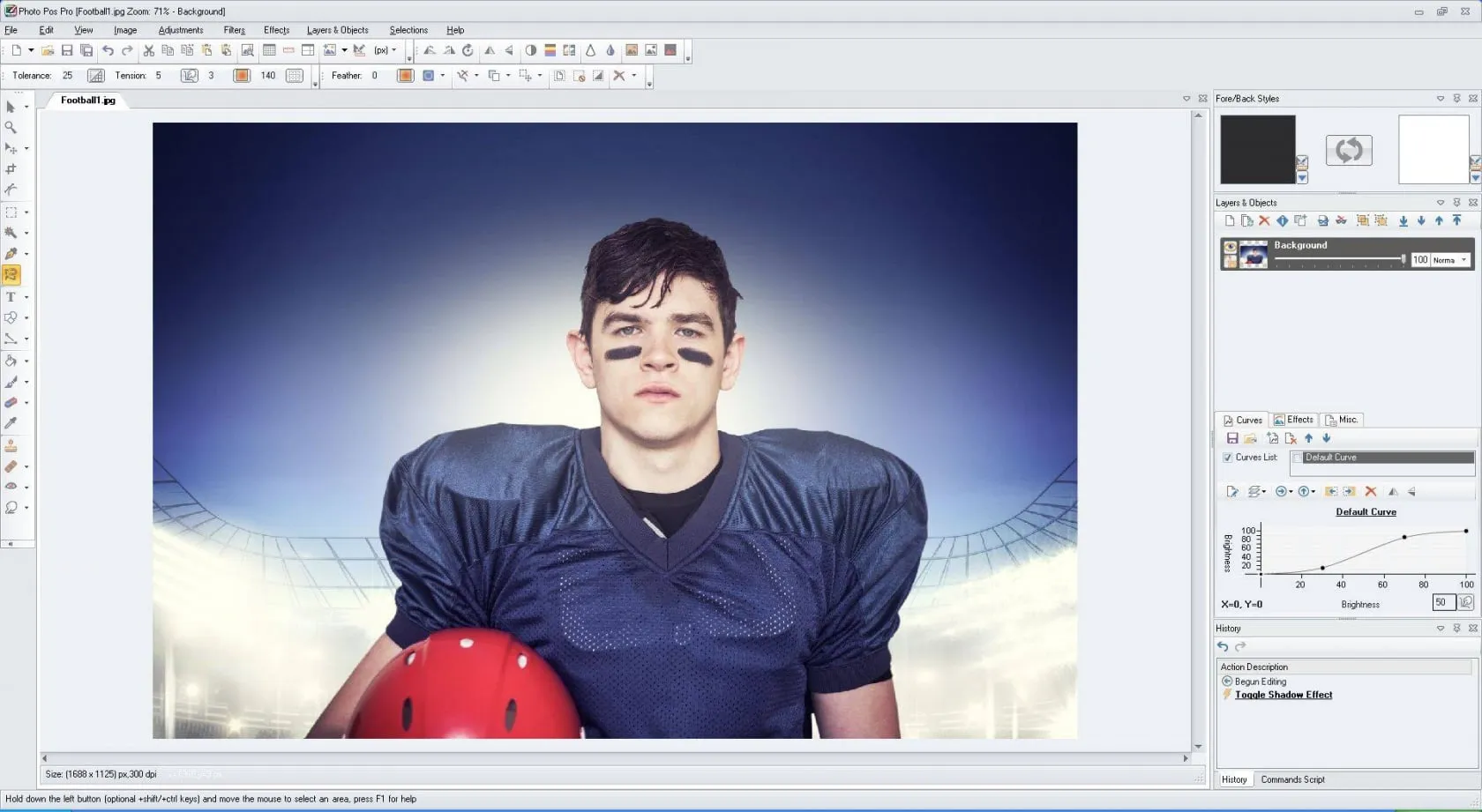
Task: Open the Adjustments menu
Action: point(181,30)
